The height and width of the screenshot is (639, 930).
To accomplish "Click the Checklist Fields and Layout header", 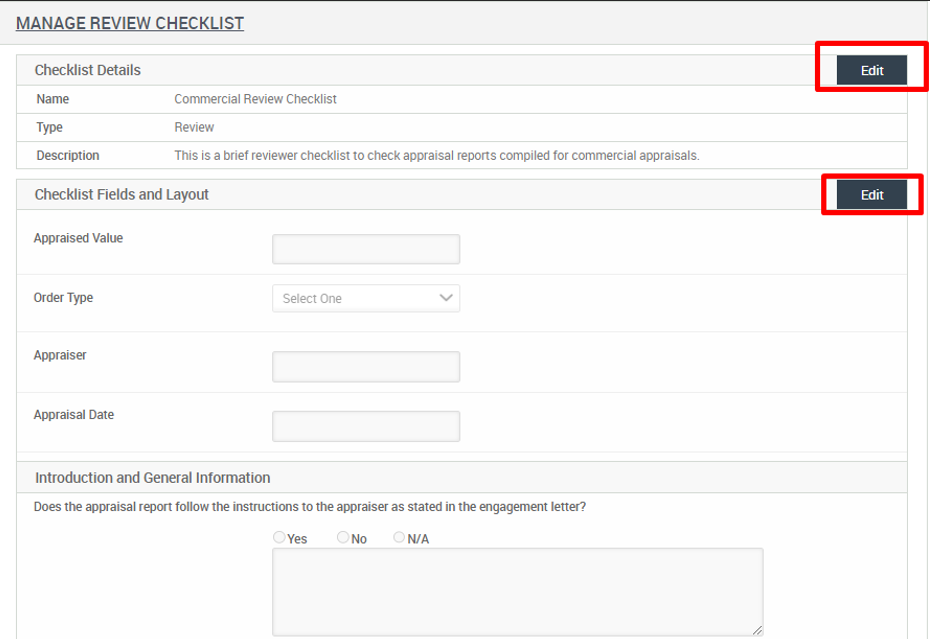I will (123, 194).
